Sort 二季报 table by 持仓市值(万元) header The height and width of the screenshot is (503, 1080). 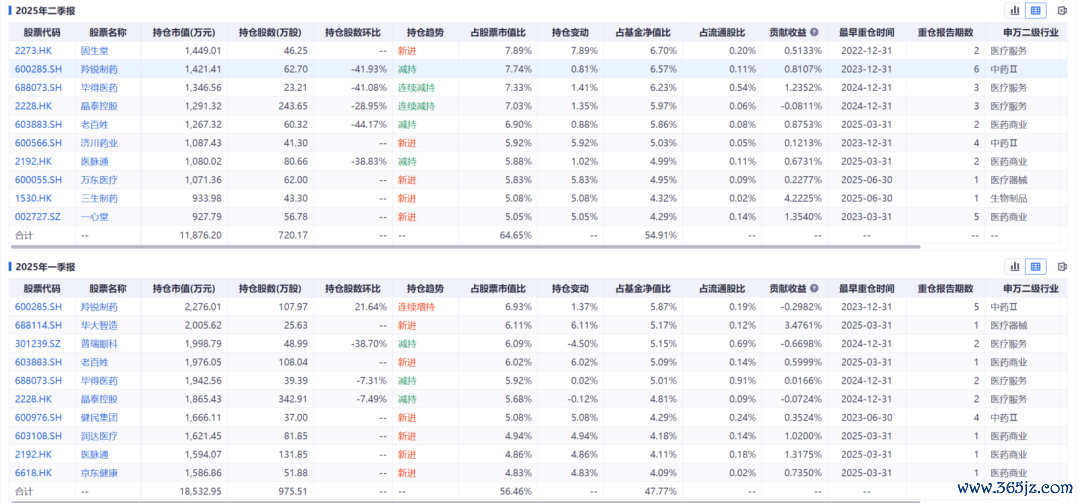[183, 32]
